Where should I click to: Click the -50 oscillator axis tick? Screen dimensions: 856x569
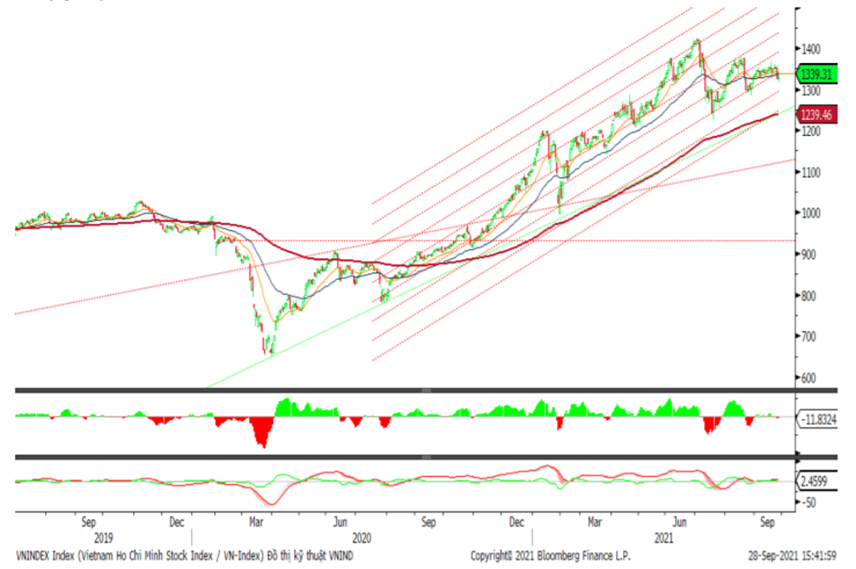tap(808, 503)
